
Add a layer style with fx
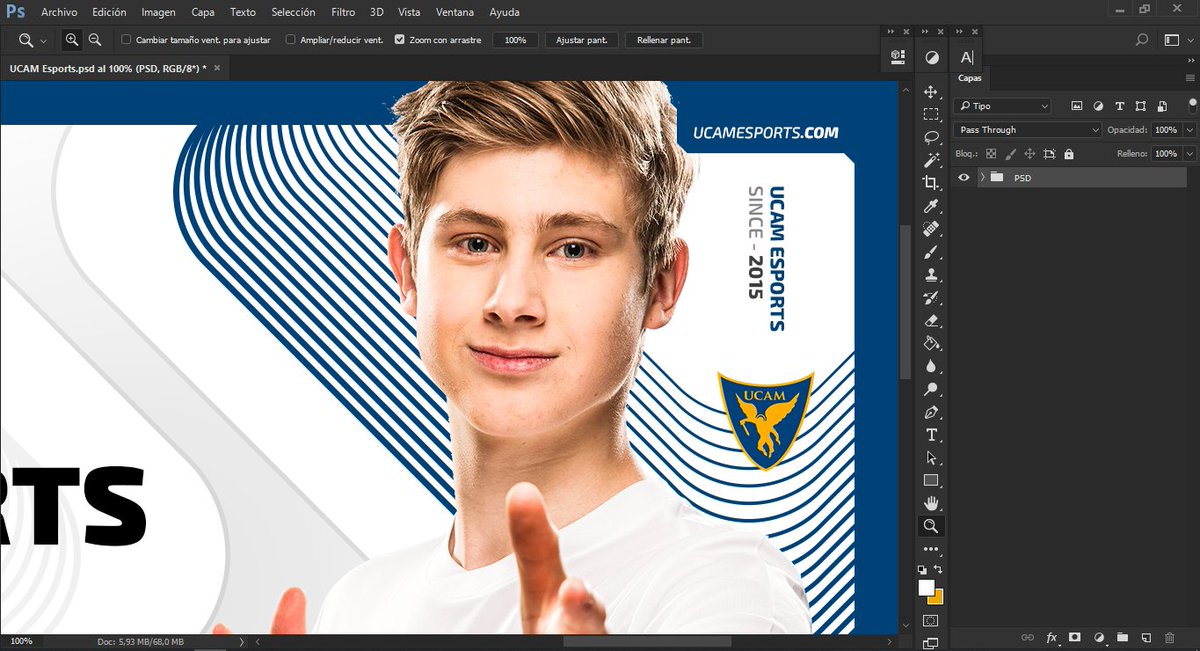pos(1051,637)
